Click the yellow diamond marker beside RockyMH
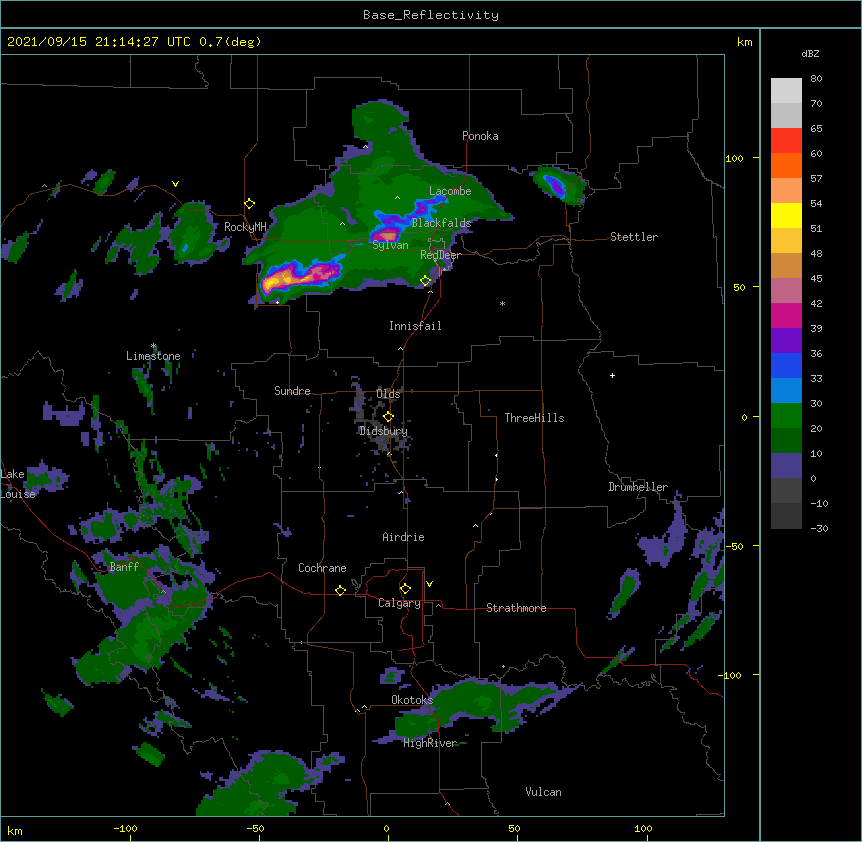Screen dimensions: 862x842 coord(249,204)
